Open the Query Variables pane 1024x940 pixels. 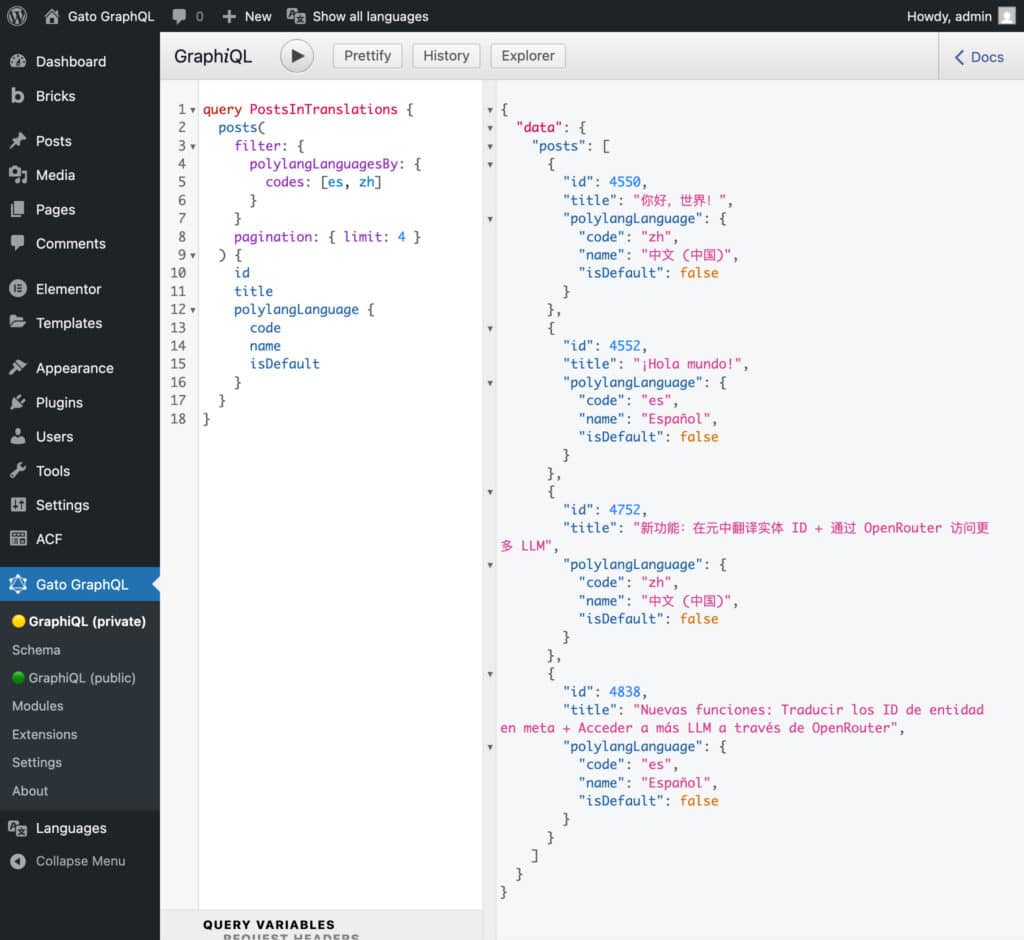(x=269, y=924)
